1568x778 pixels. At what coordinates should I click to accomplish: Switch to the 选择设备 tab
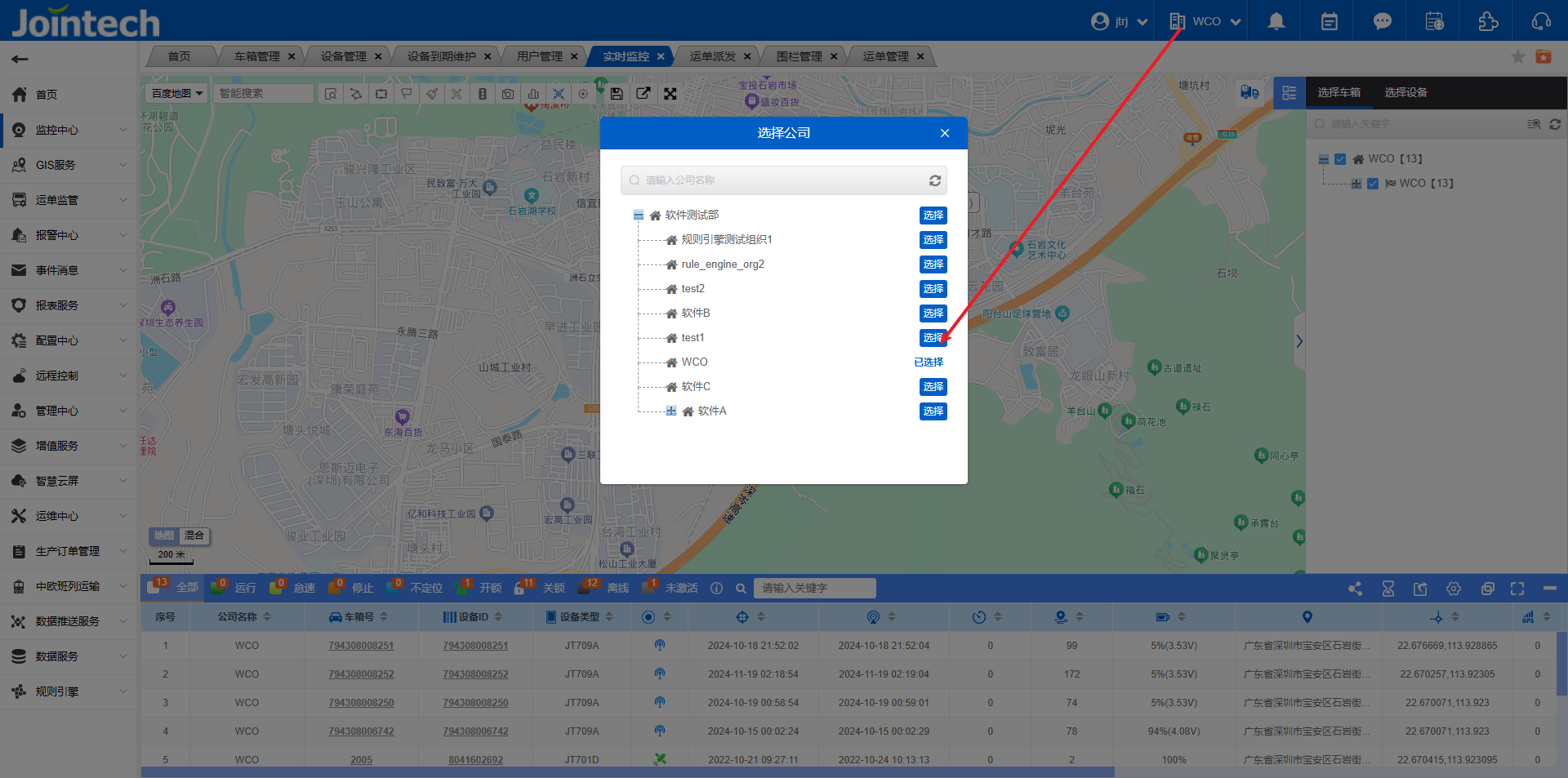[x=1405, y=92]
